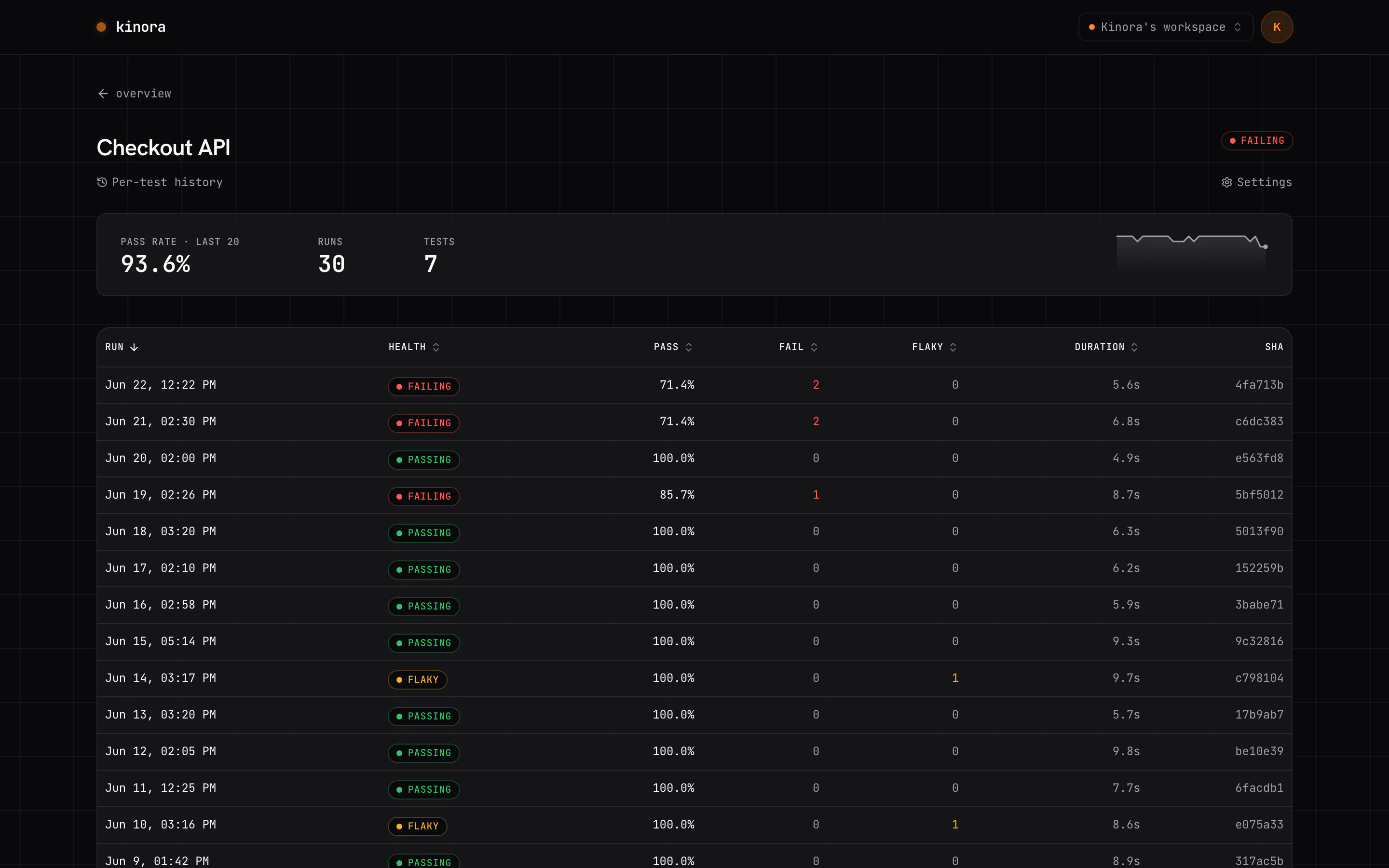1389x868 pixels.
Task: Go back to overview
Action: pyautogui.click(x=134, y=94)
